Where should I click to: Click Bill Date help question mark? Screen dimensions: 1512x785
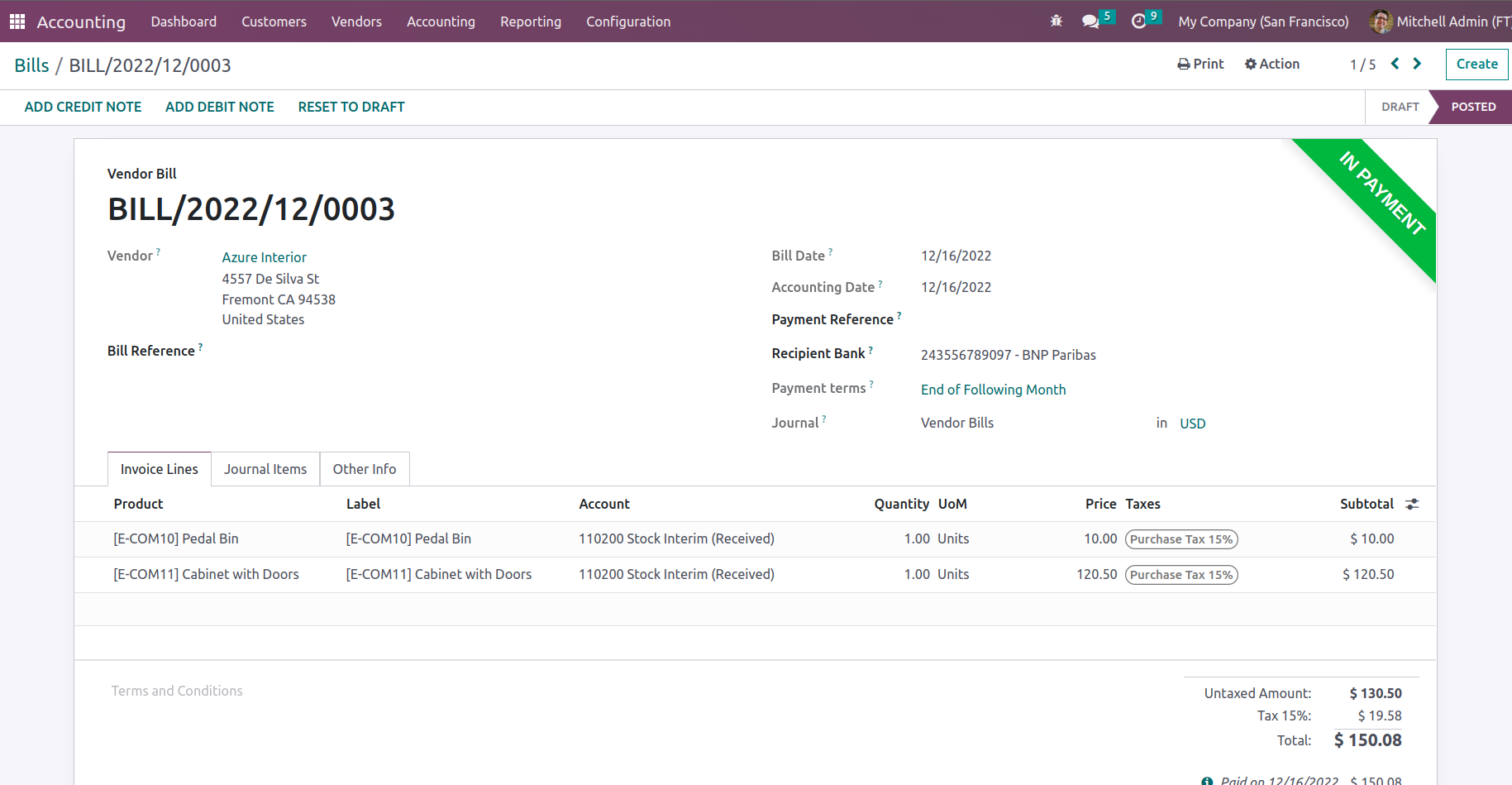[830, 251]
